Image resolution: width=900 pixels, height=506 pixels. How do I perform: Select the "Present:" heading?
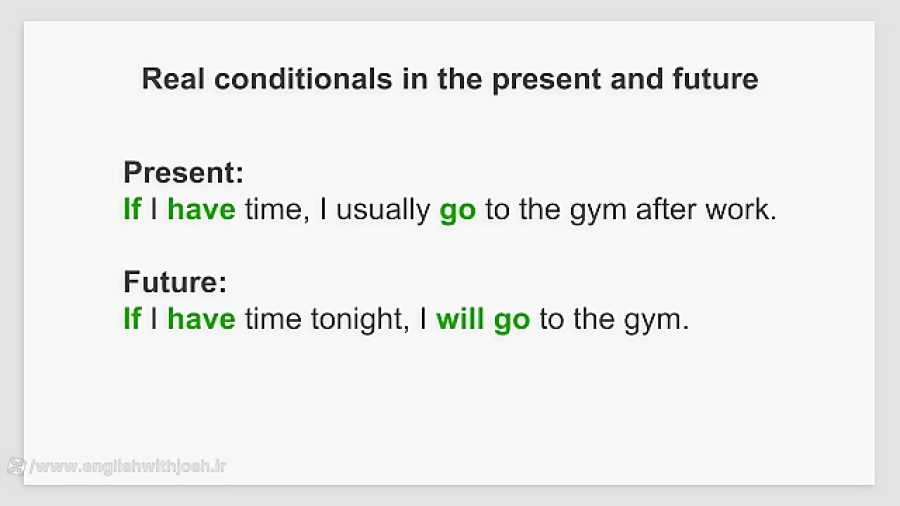click(184, 172)
